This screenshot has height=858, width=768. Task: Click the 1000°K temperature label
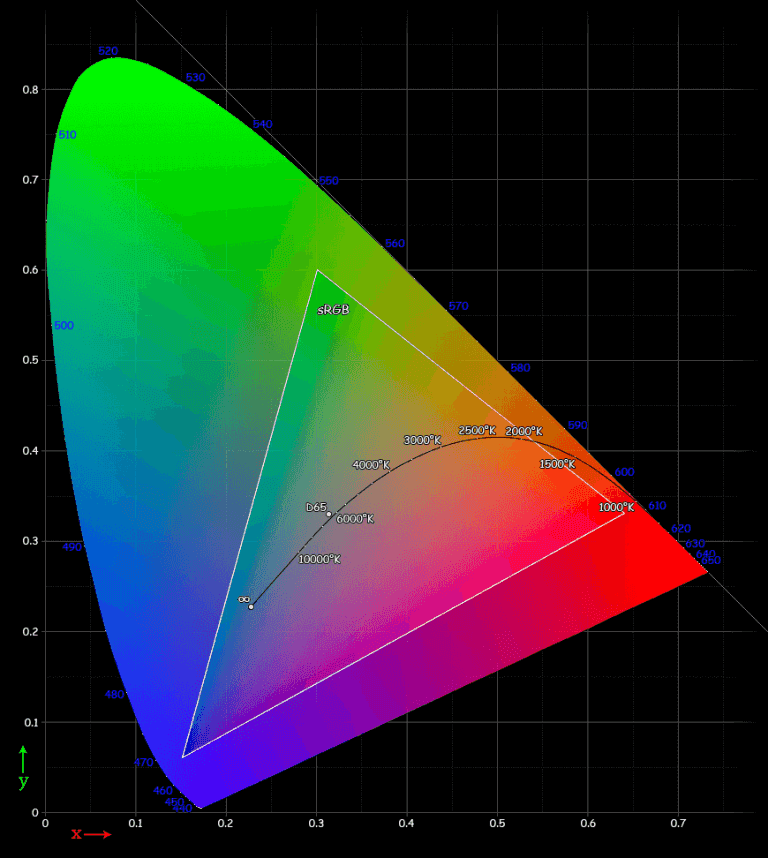tap(616, 508)
